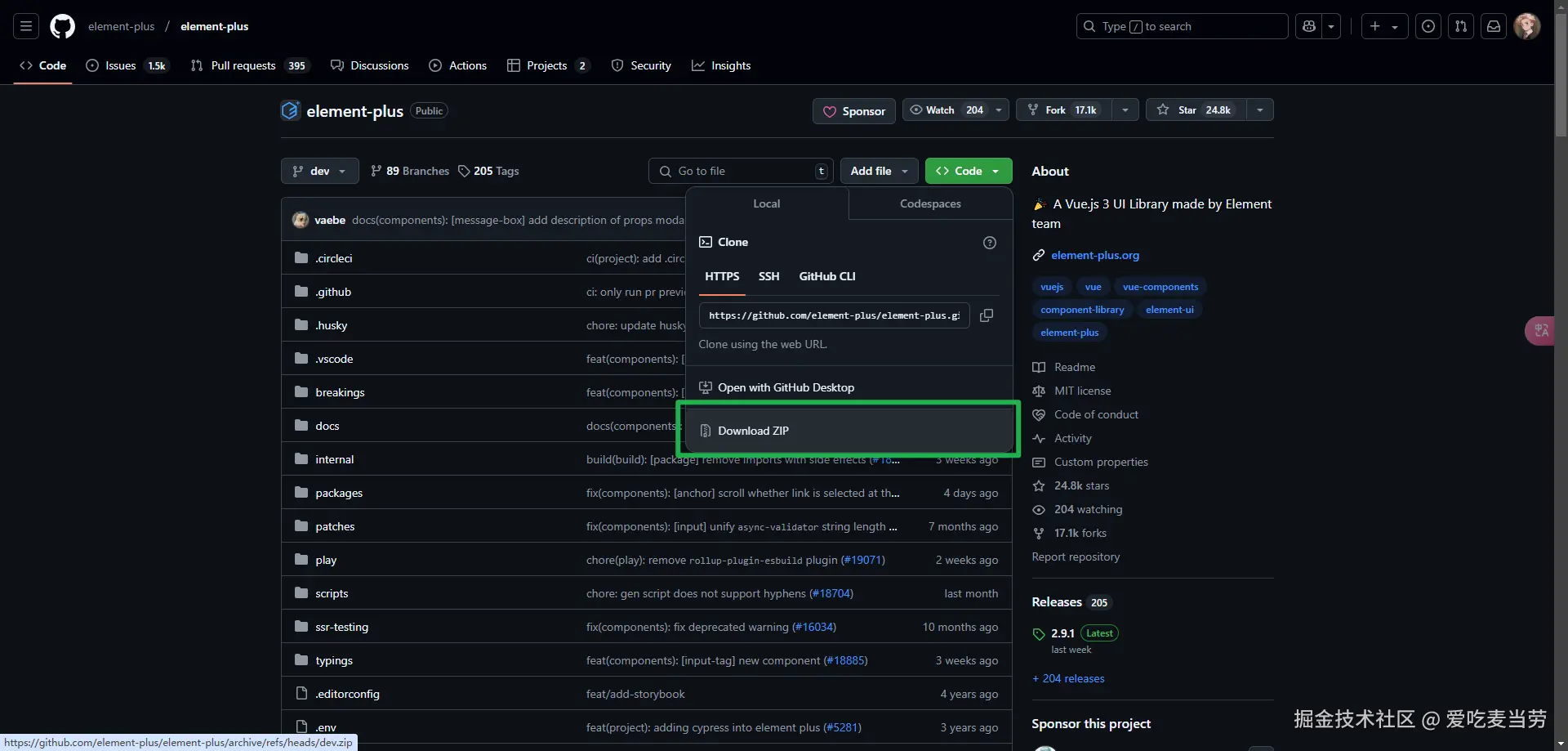Screen dimensions: 1568x751
Task: Expand the star lists dropdown arrow
Action: pos(1260,110)
